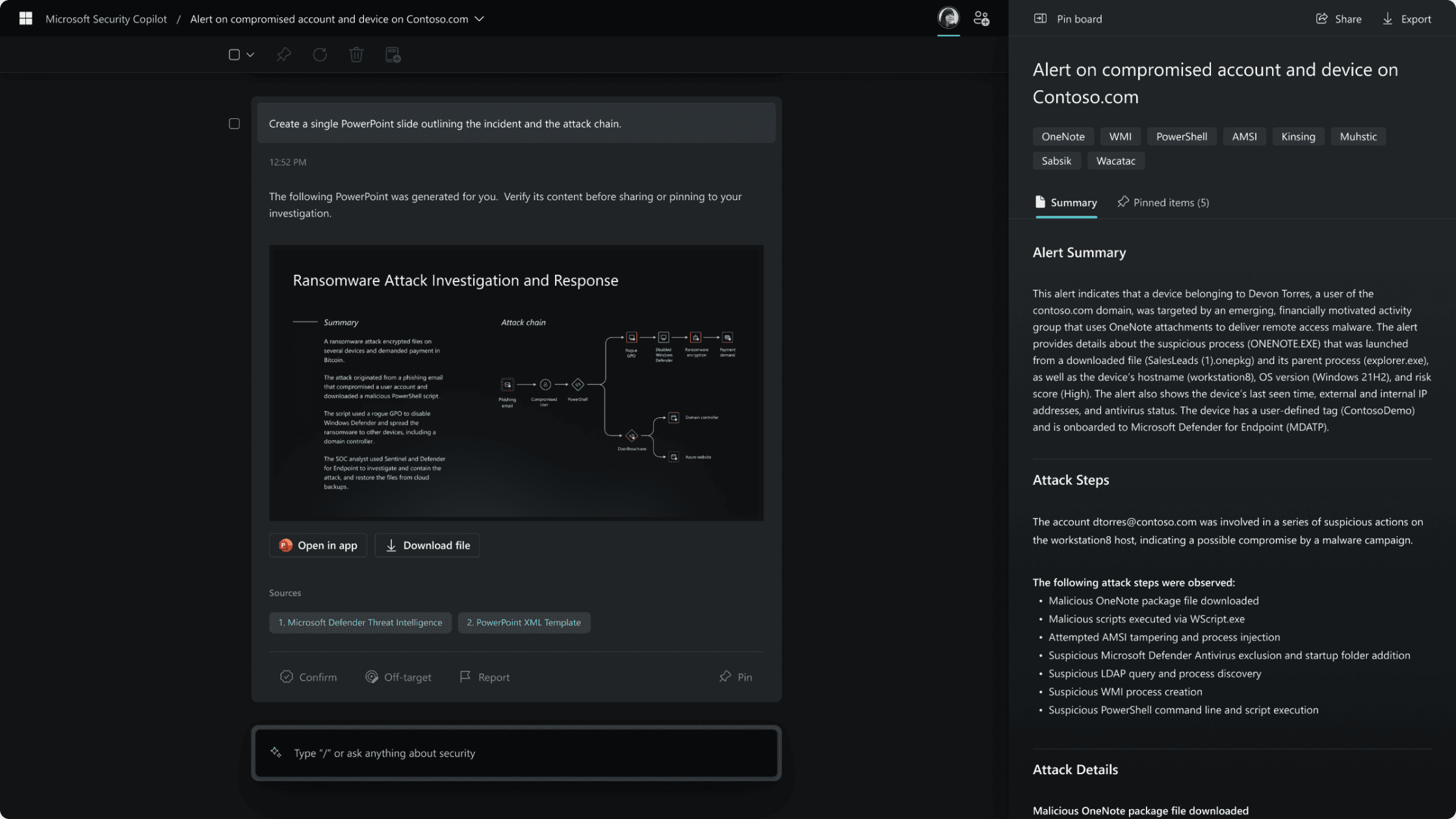
Task: Click the prompt input field
Action: pyautogui.click(x=516, y=752)
